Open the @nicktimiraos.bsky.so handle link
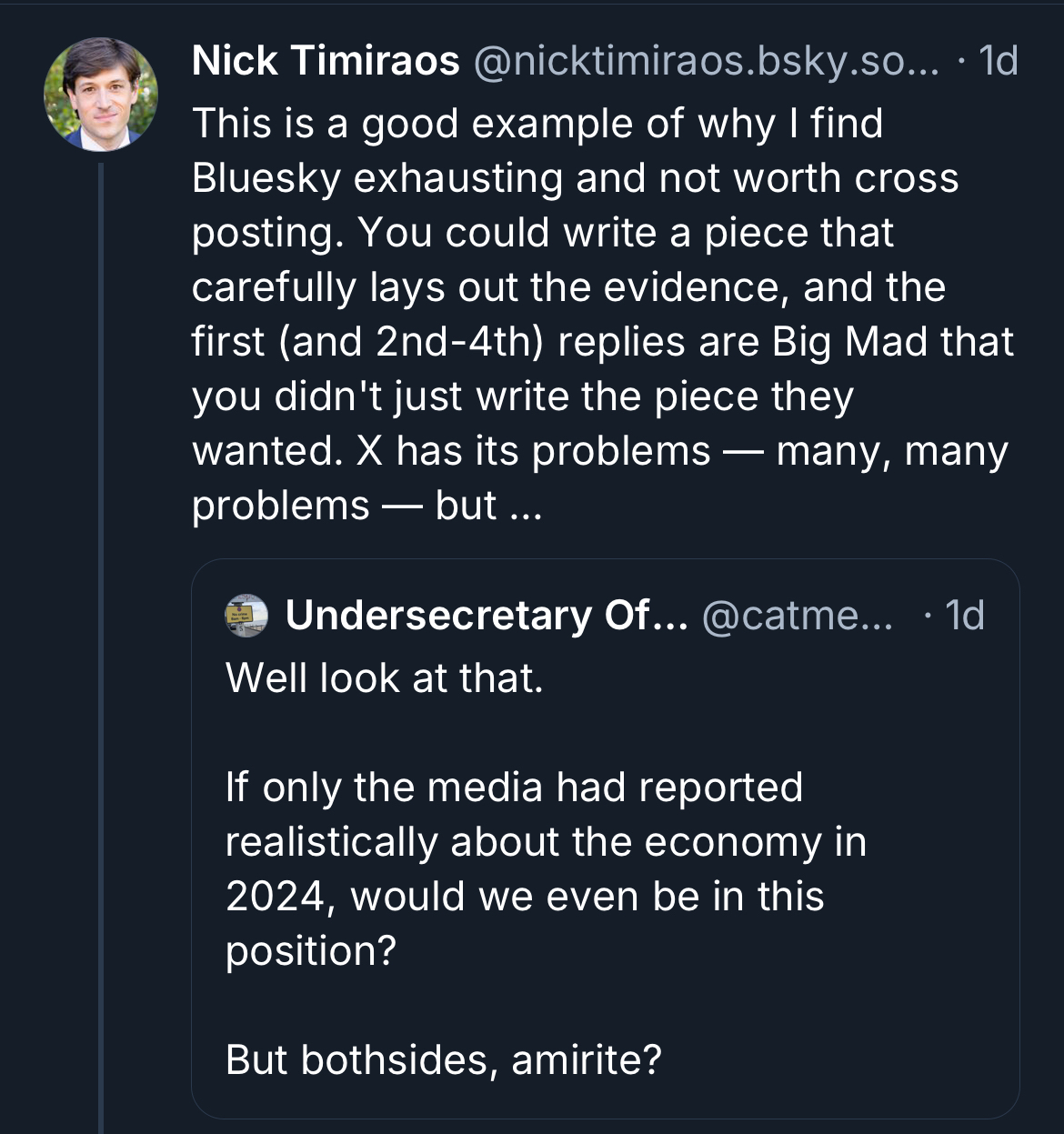Viewport: 1064px width, 1134px height. [x=706, y=62]
